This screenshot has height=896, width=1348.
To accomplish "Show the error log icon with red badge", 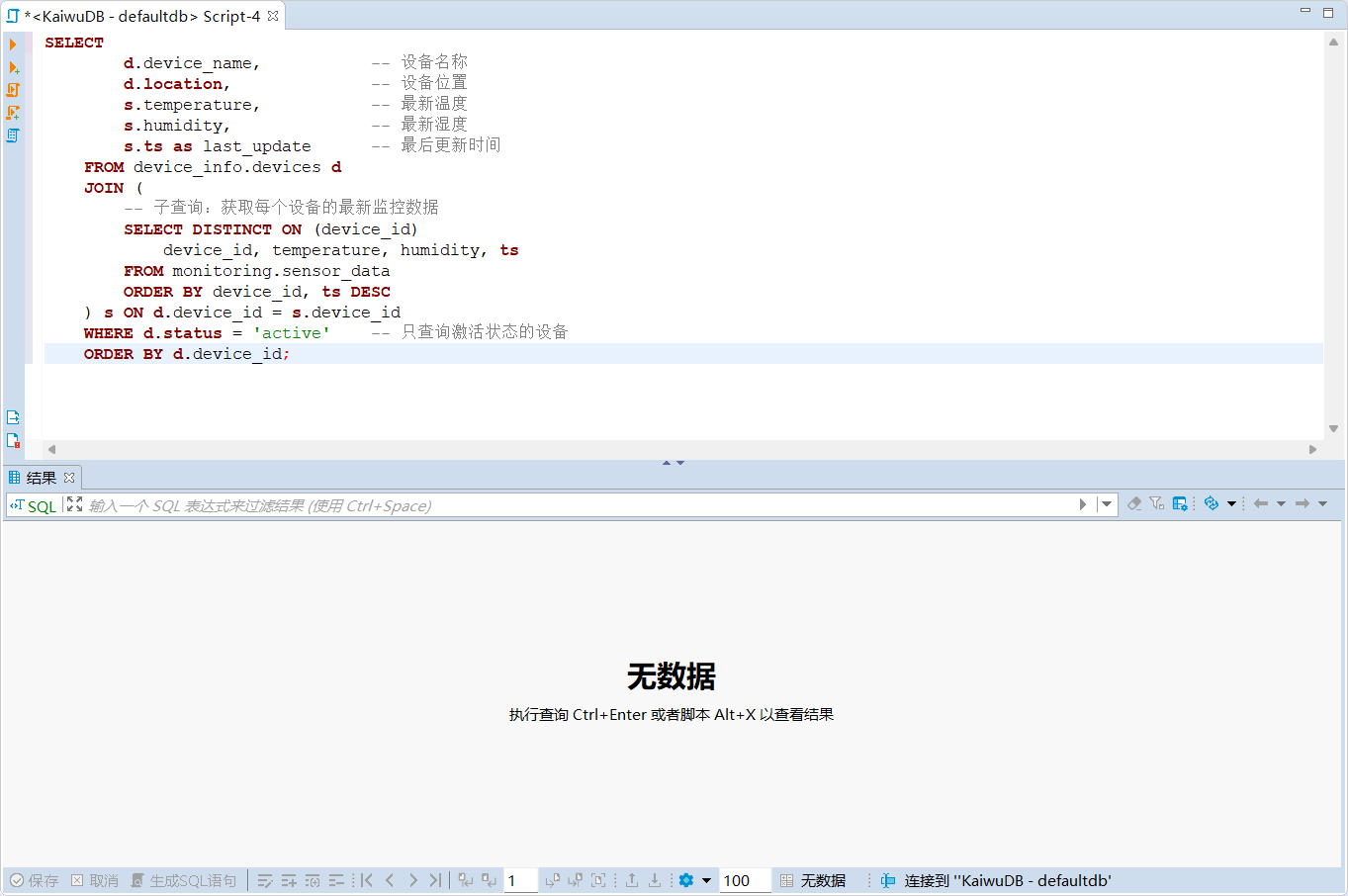I will coord(13,441).
